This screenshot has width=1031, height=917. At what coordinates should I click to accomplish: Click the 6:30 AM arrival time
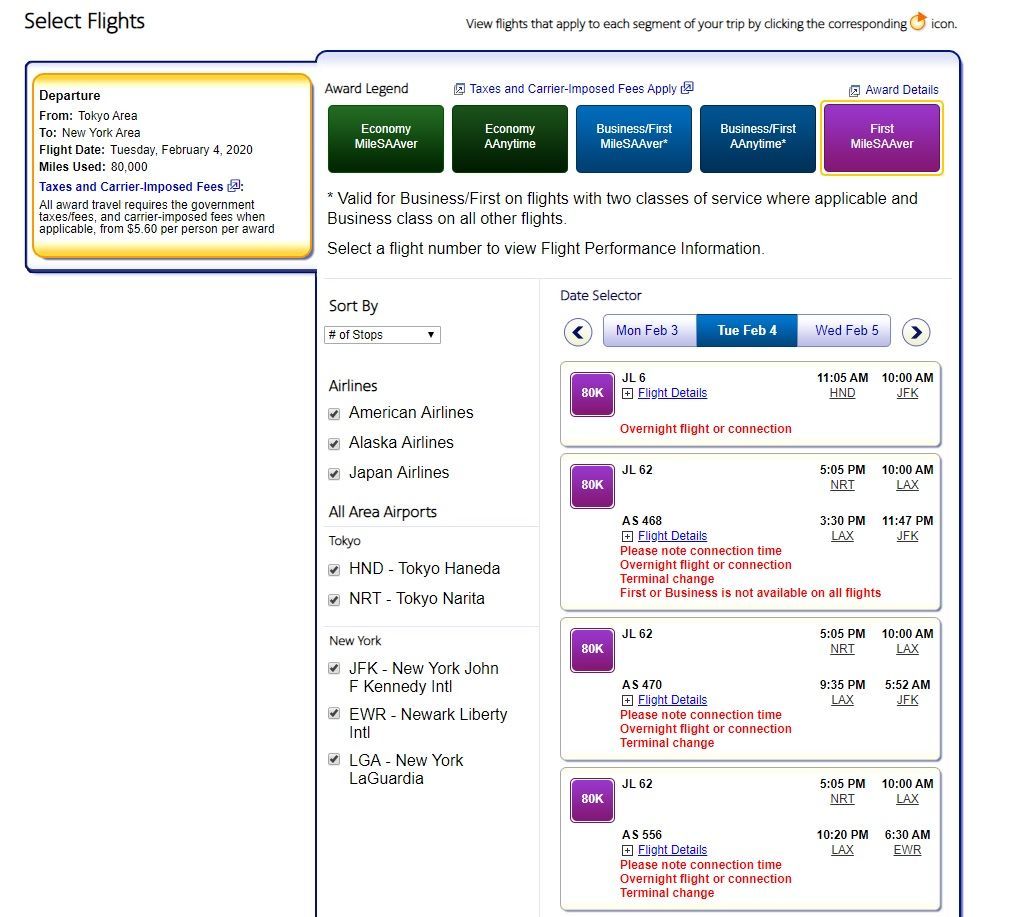(907, 835)
